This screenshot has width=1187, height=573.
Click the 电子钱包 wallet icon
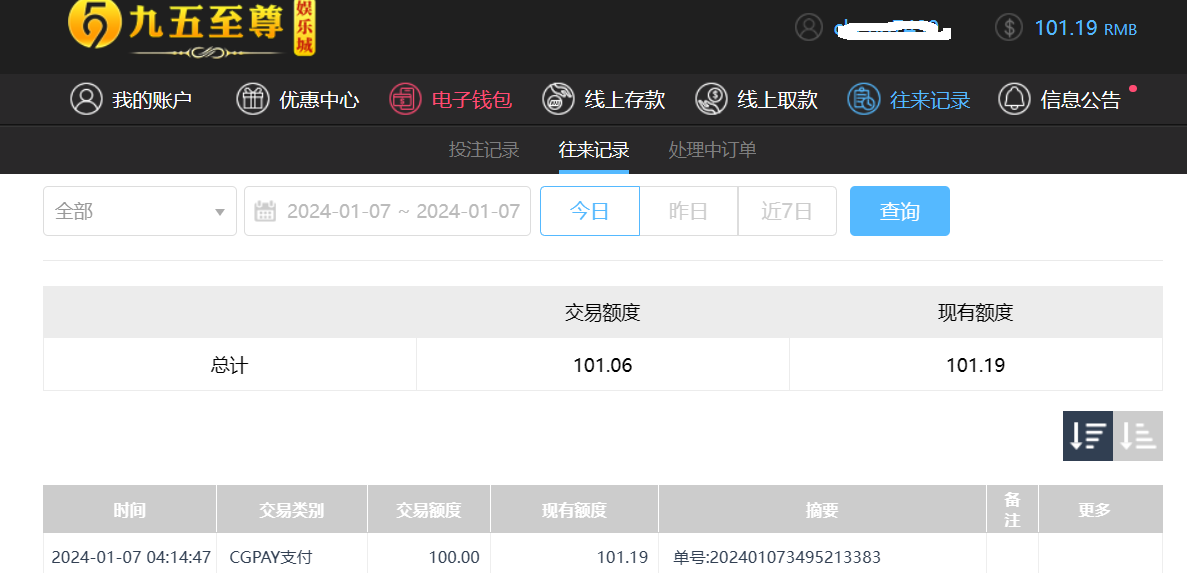(406, 99)
